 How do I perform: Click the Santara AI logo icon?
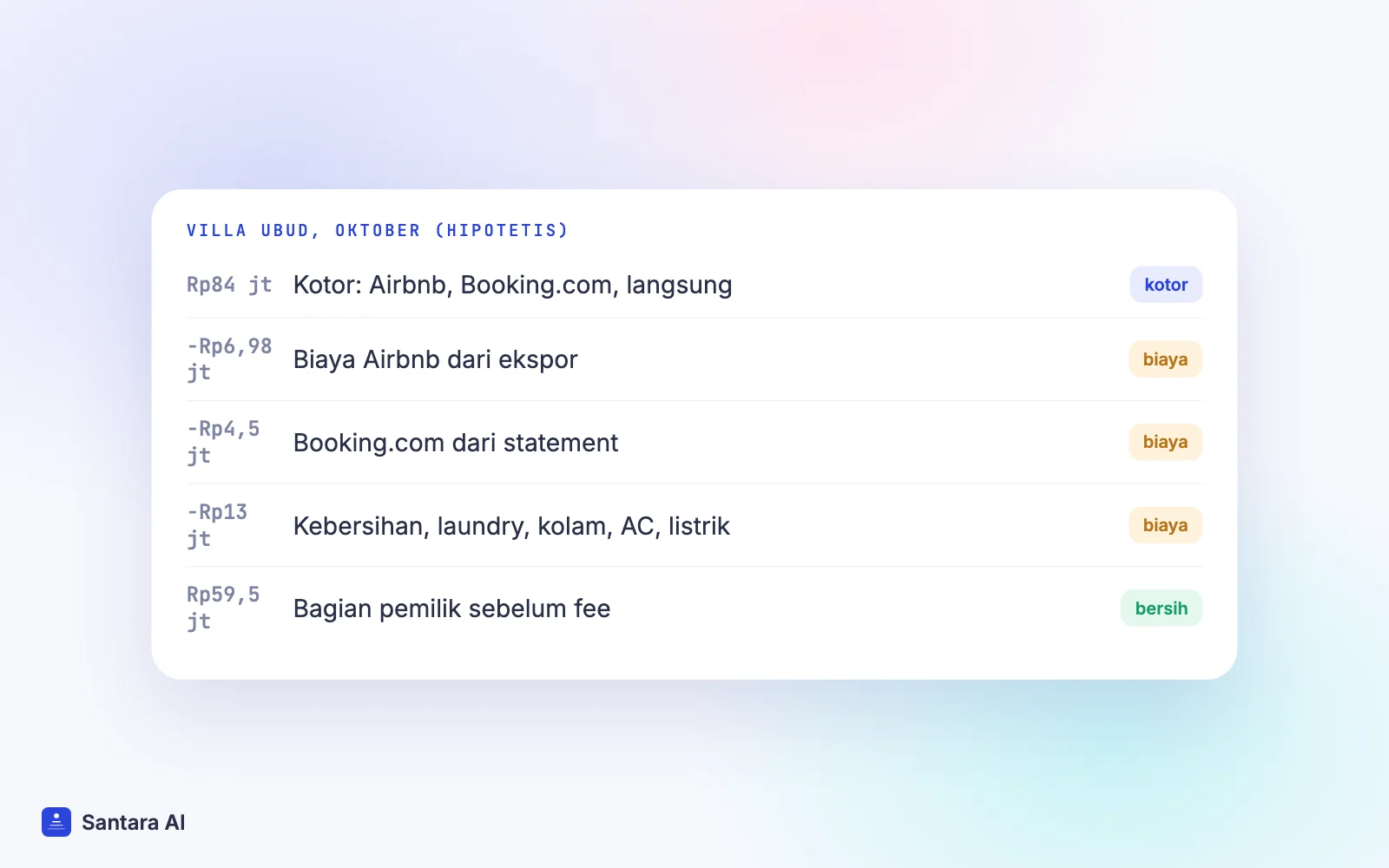(56, 822)
